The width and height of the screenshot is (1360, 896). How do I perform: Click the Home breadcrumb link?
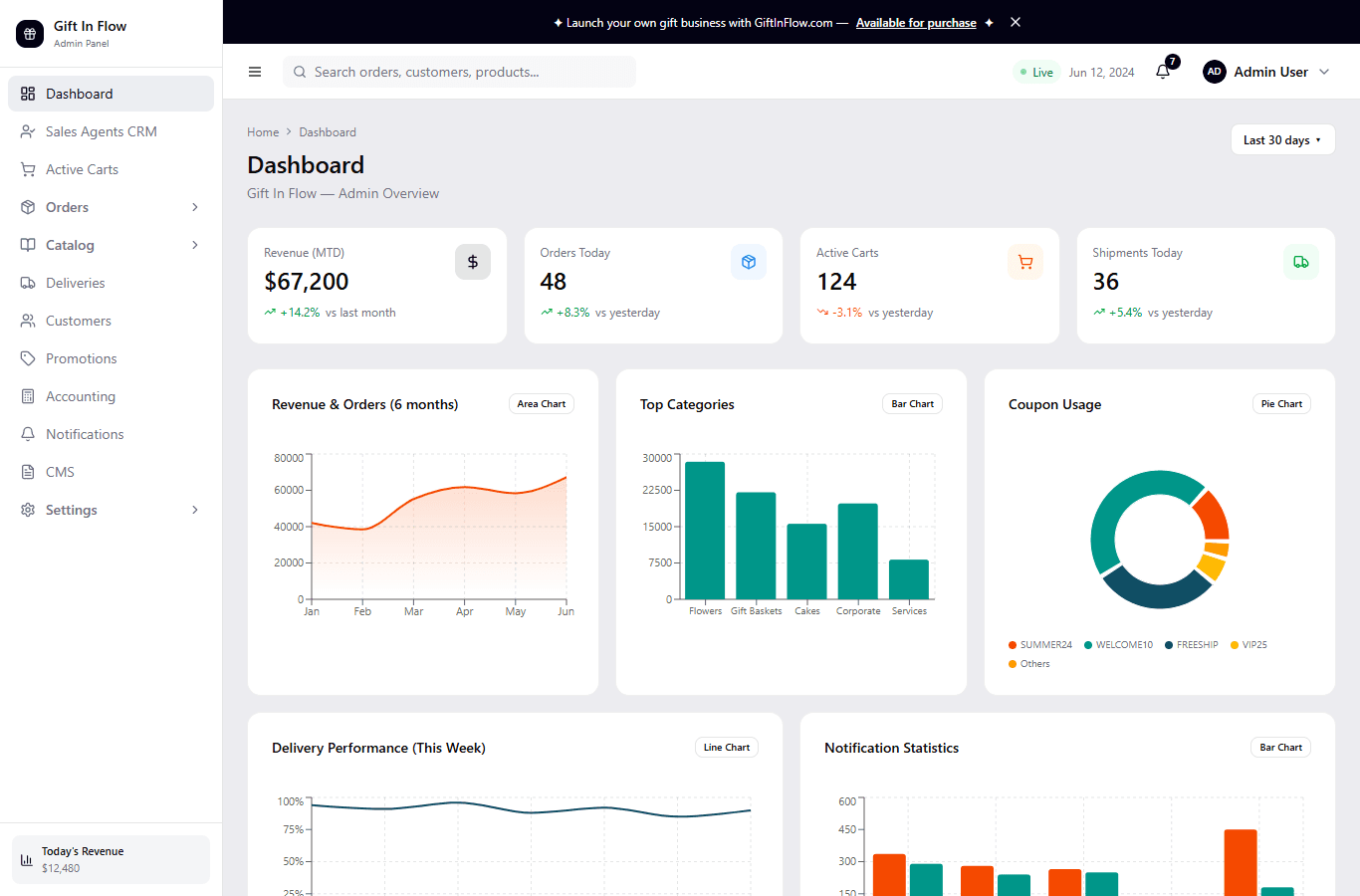pos(263,132)
